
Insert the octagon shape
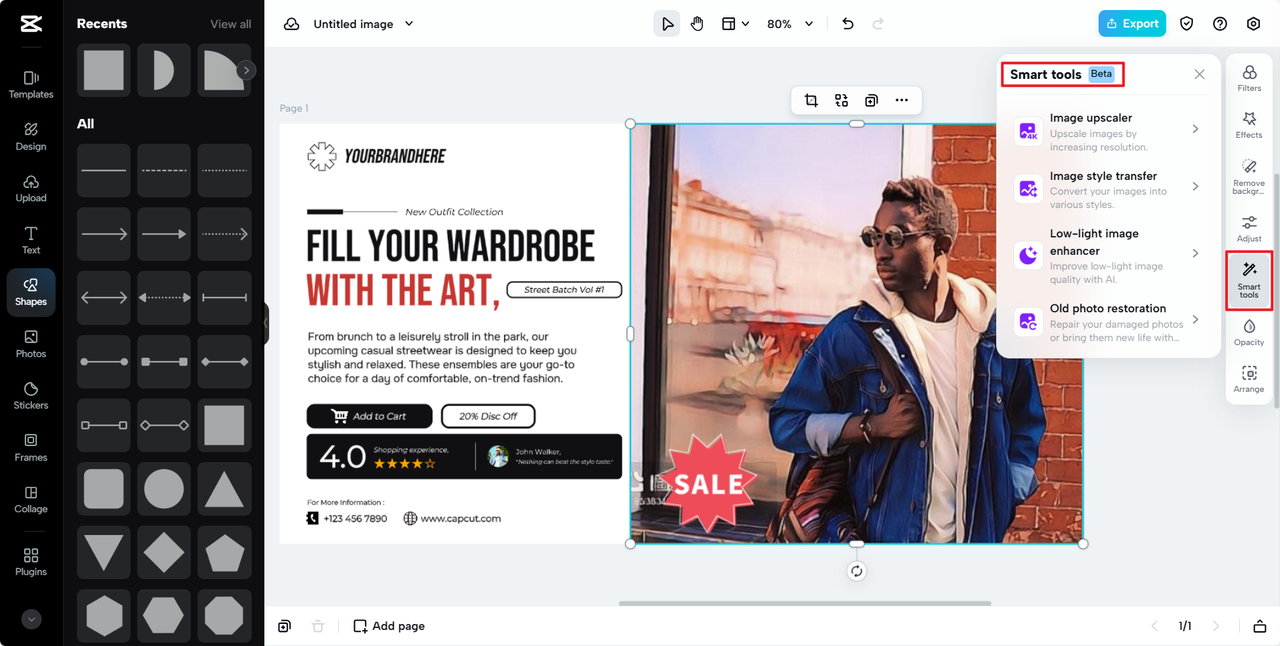(224, 616)
